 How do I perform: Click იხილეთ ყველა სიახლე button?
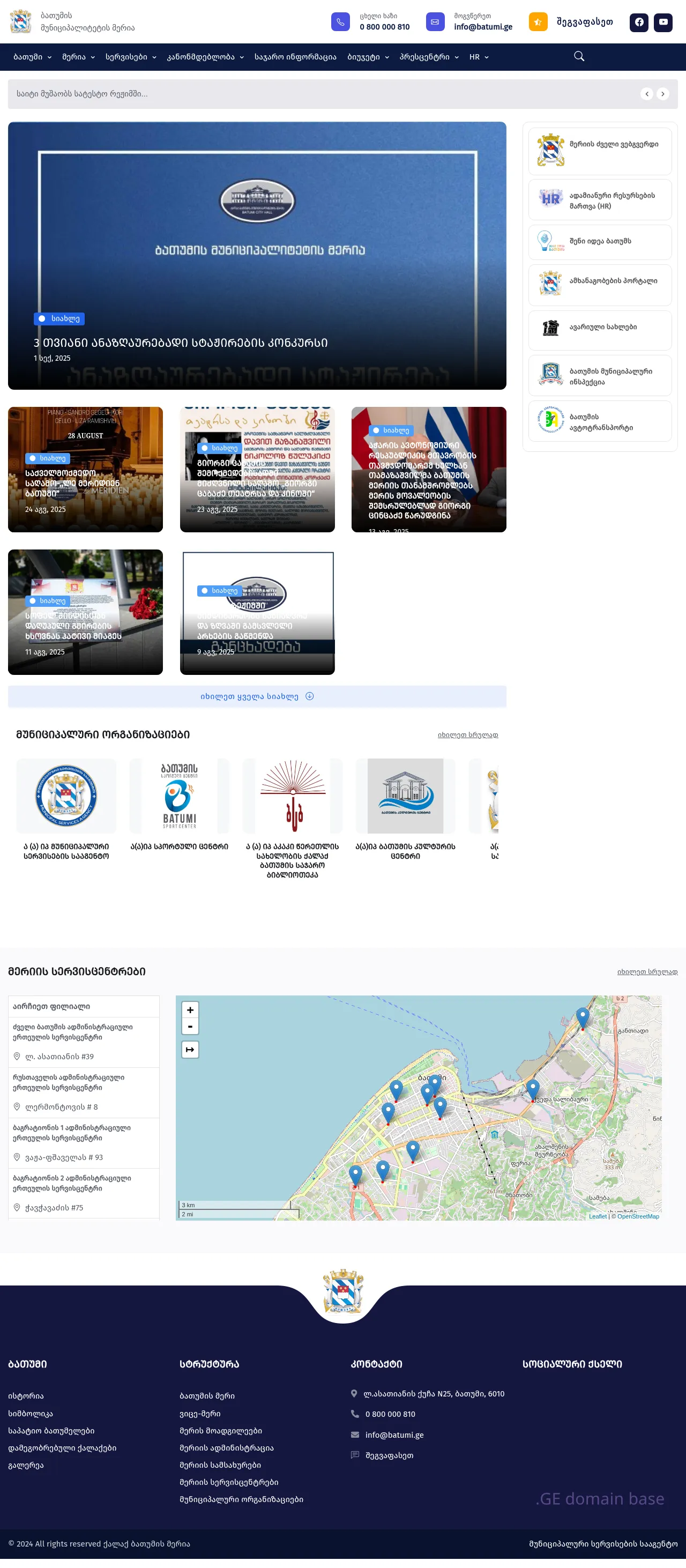(257, 696)
